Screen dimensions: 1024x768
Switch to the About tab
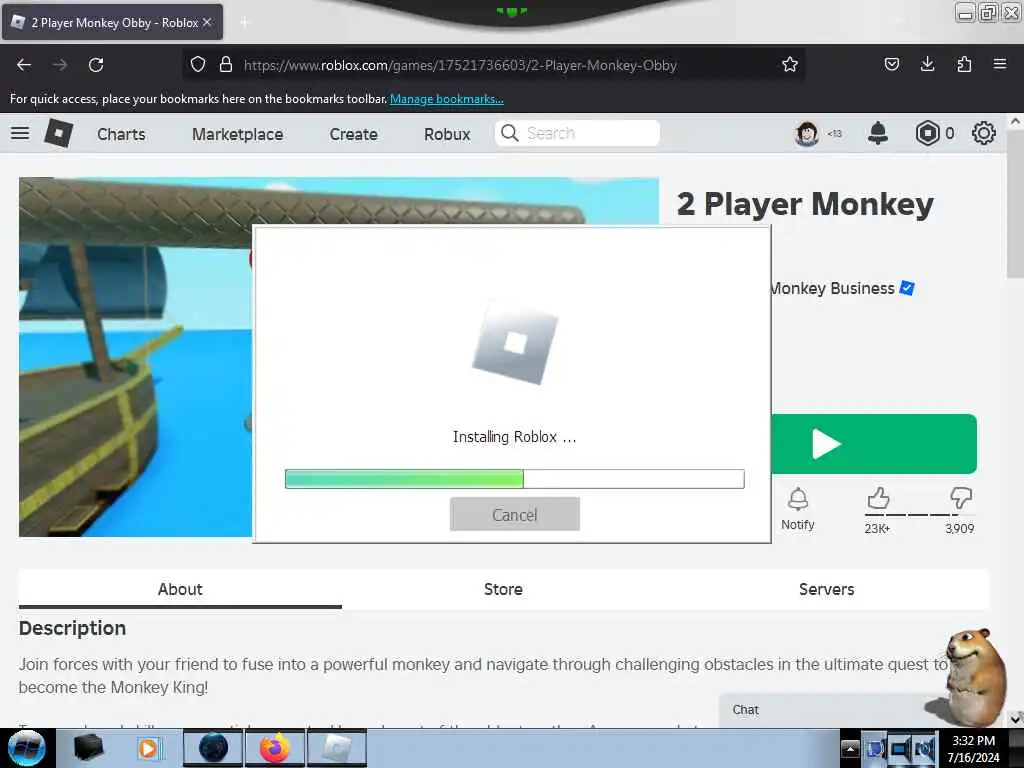(180, 589)
